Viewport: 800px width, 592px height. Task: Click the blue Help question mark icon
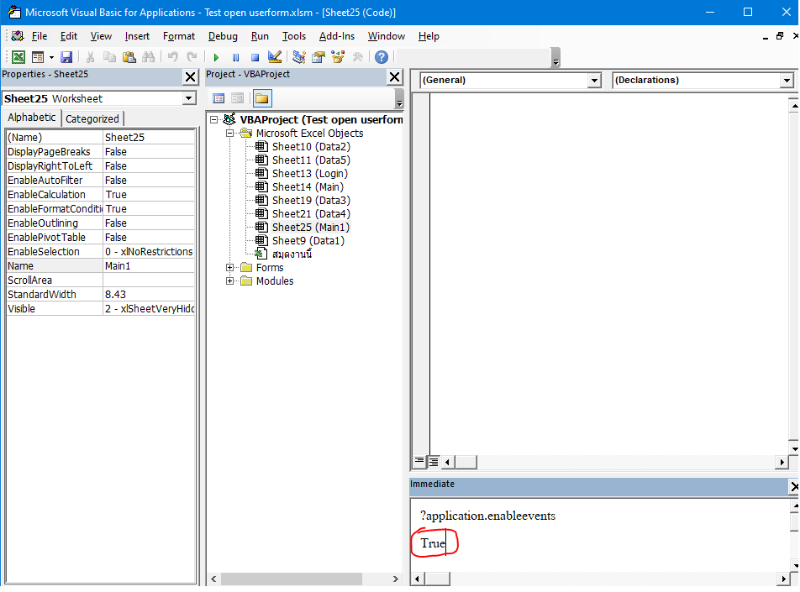coord(381,58)
